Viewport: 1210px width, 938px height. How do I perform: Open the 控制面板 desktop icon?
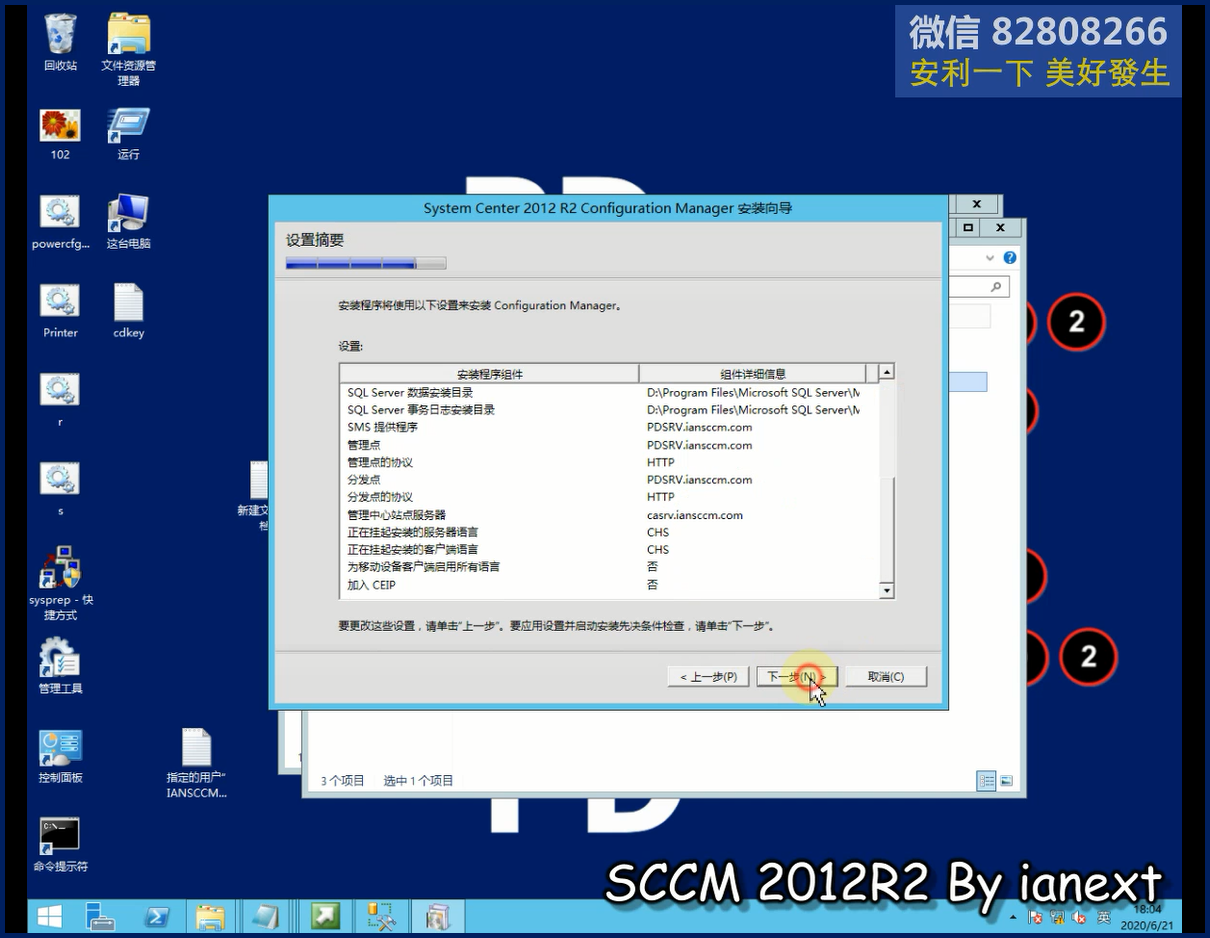click(60, 756)
